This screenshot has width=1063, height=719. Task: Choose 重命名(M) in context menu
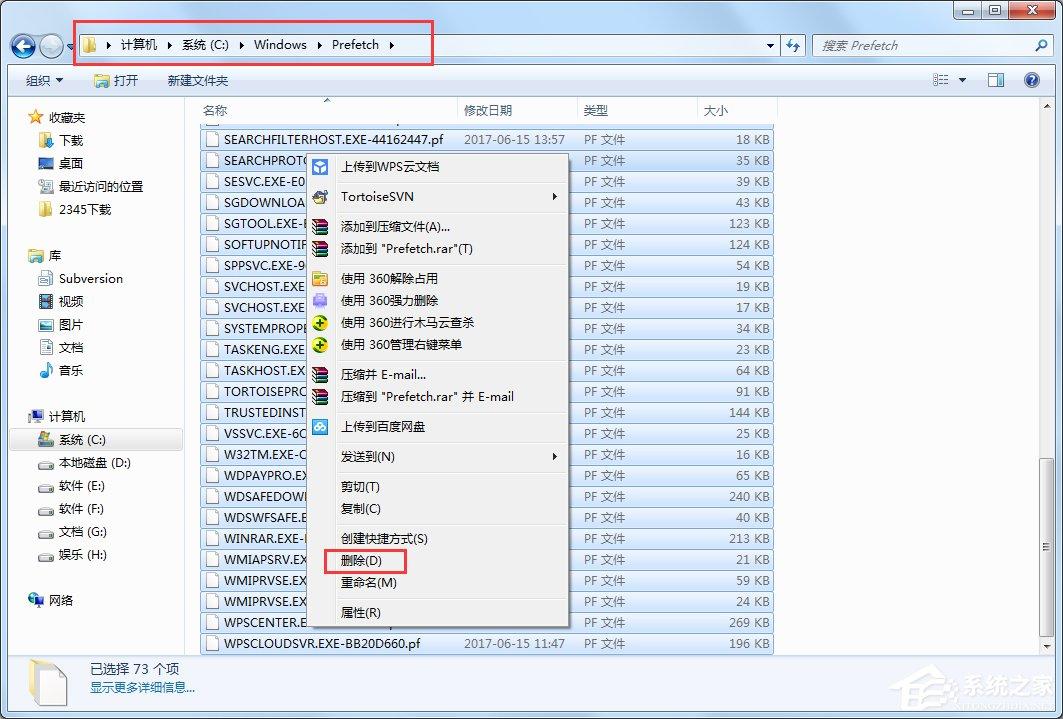(x=439, y=583)
